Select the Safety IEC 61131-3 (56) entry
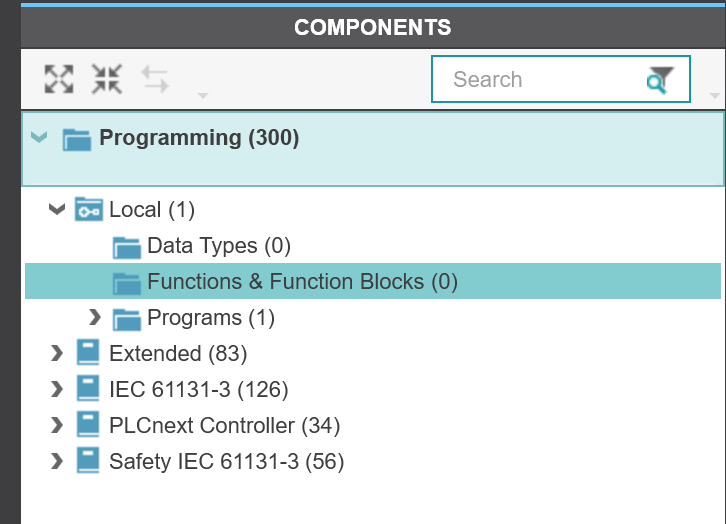Viewport: 726px width, 524px height. coord(226,462)
